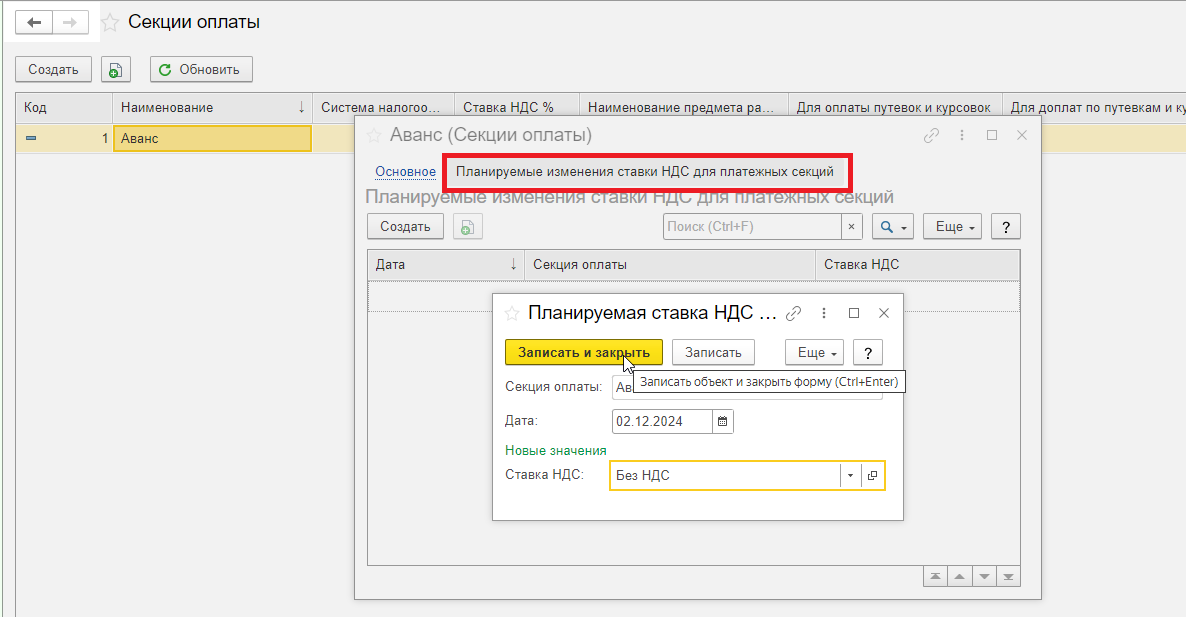This screenshot has width=1186, height=617.
Task: Move down one record with down arrow
Action: [x=984, y=577]
